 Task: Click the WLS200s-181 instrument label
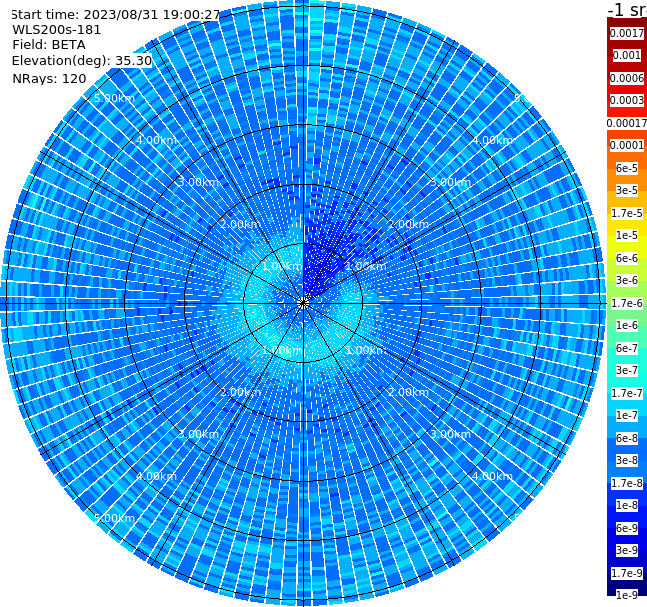tap(57, 30)
